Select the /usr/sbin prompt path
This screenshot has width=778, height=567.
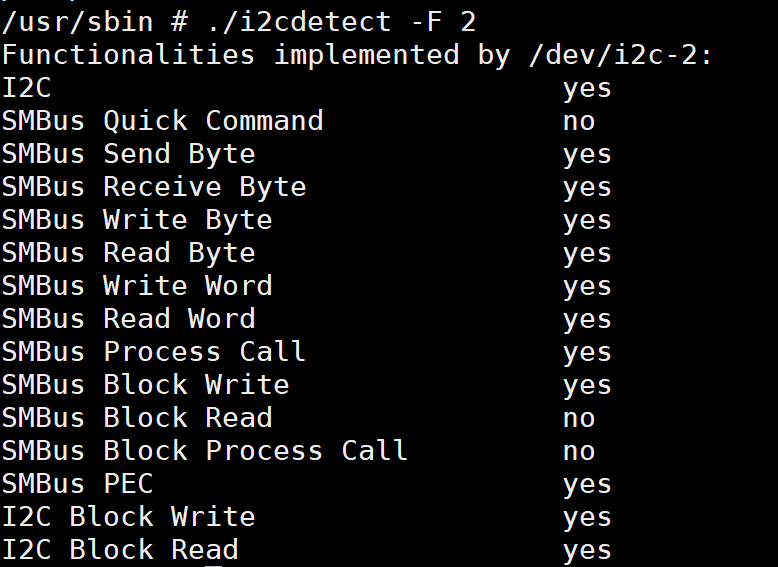click(x=77, y=22)
